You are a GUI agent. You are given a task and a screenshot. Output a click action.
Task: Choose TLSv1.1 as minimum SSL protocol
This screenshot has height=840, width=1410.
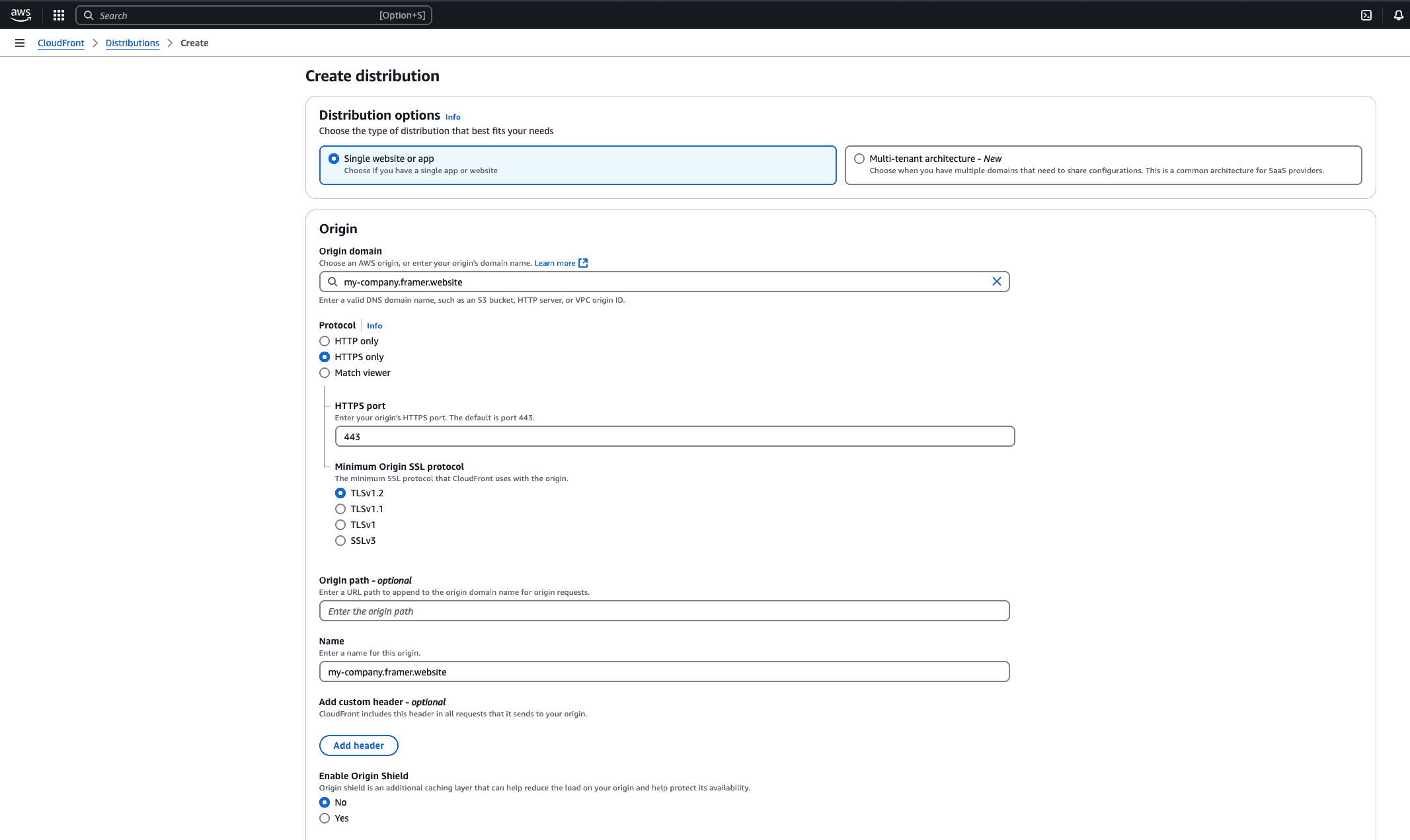click(x=340, y=509)
